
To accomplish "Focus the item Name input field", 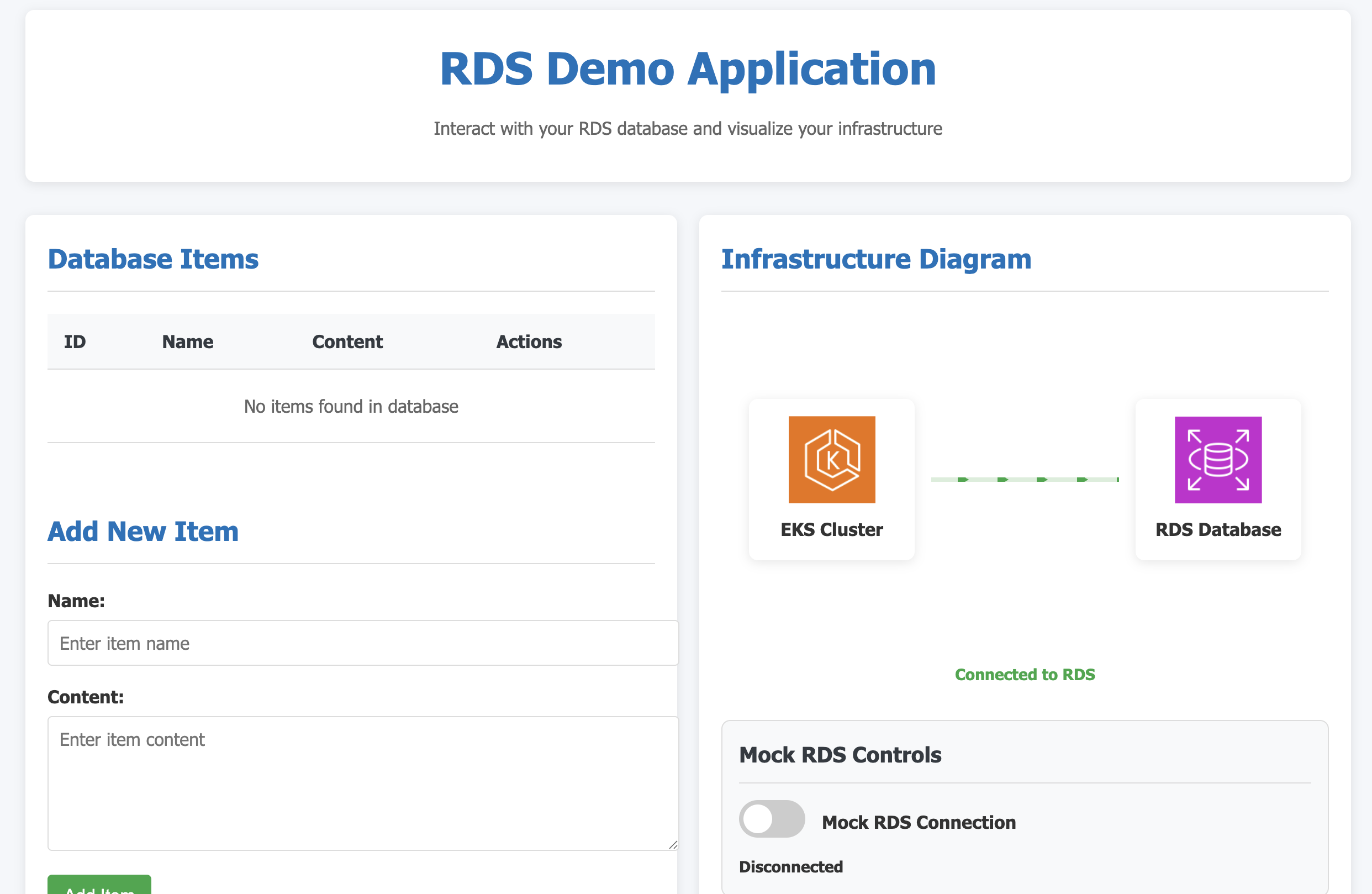I will 362,643.
